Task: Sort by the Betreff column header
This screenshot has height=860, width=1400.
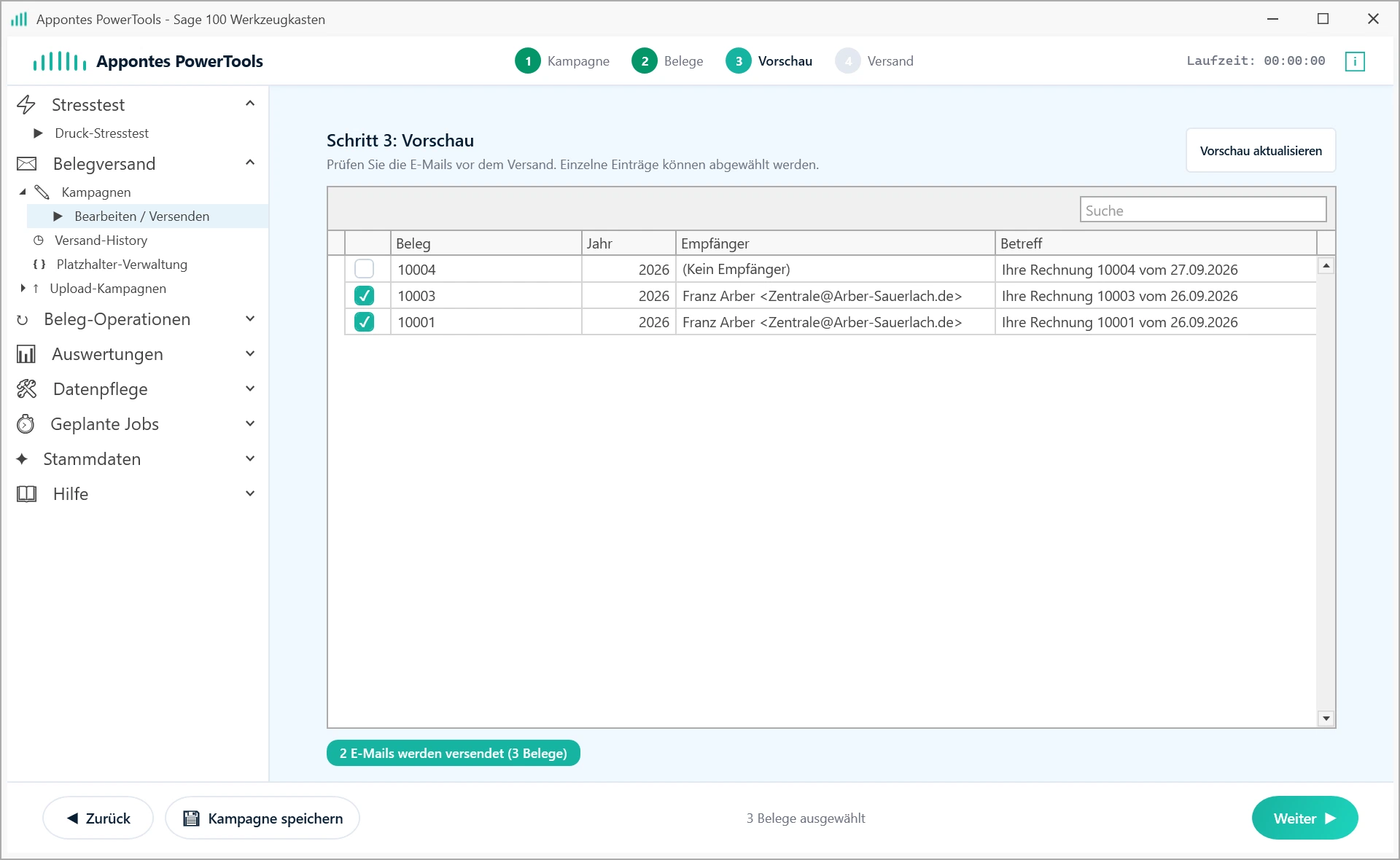Action: point(1156,243)
